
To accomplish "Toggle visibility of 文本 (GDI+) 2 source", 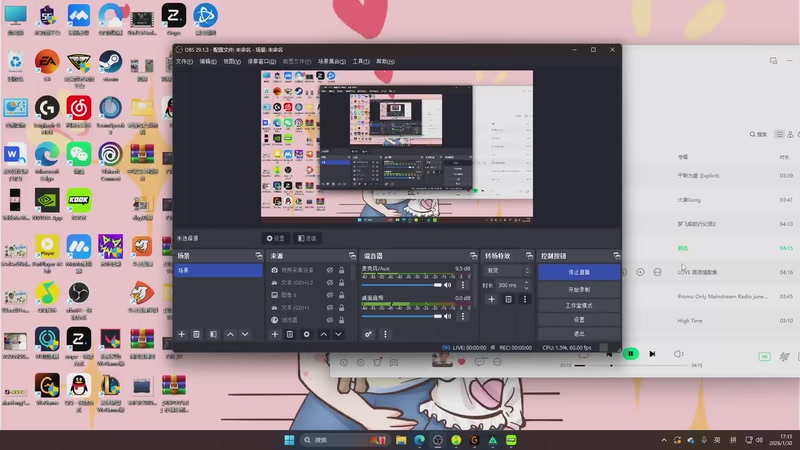I will coord(330,283).
